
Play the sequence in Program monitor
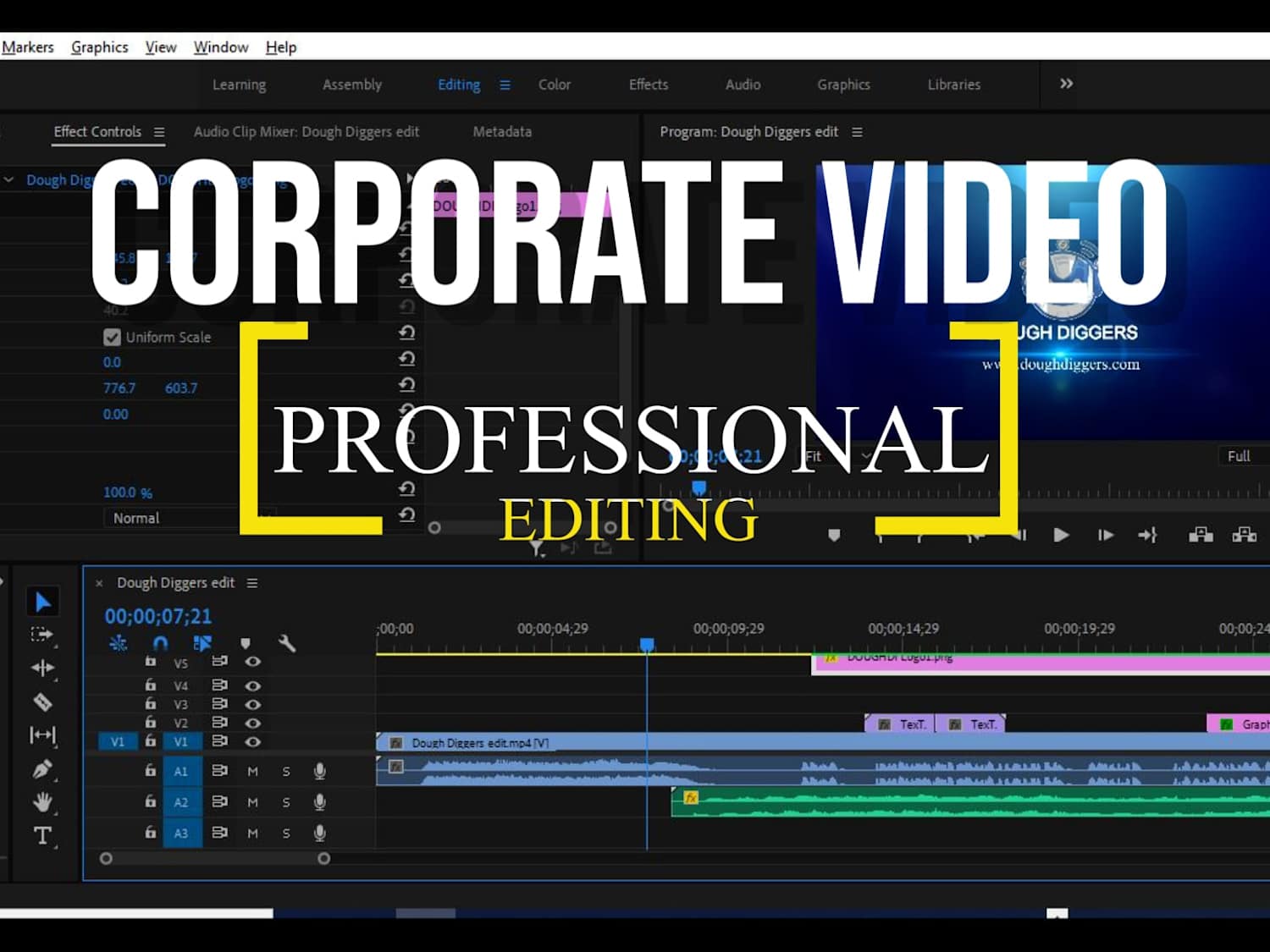click(x=1061, y=535)
